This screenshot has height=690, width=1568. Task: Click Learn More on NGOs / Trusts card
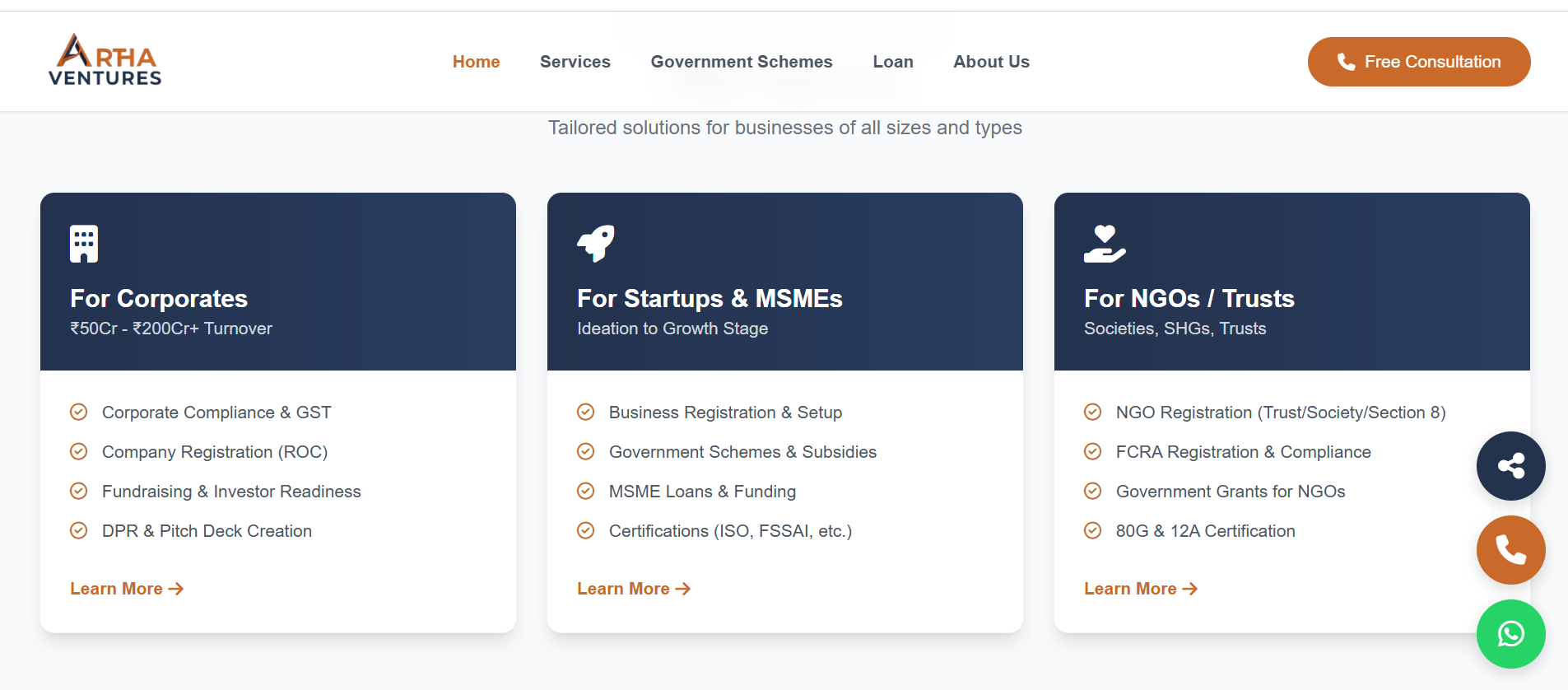click(x=1141, y=589)
